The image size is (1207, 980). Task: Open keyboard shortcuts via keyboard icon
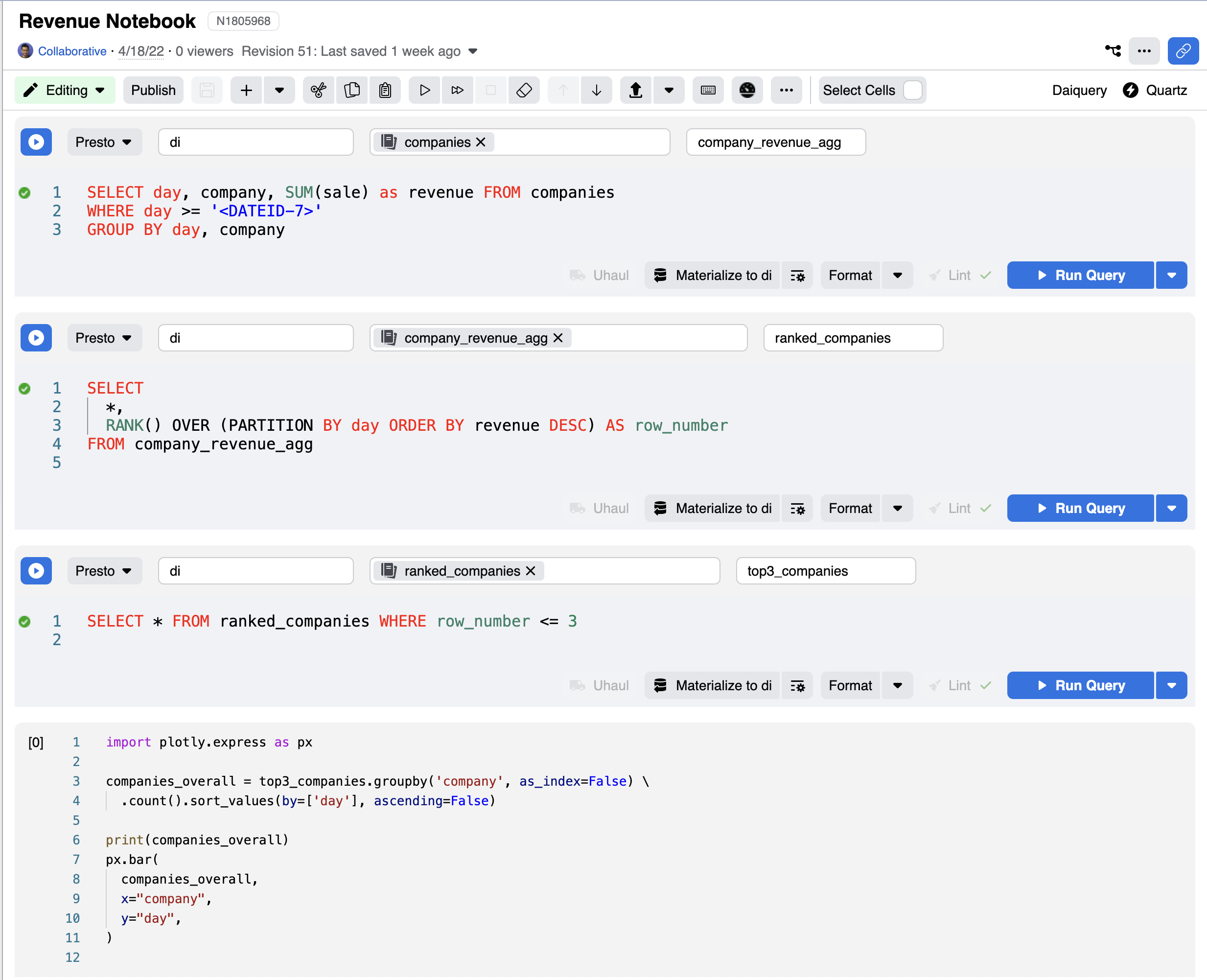[708, 91]
